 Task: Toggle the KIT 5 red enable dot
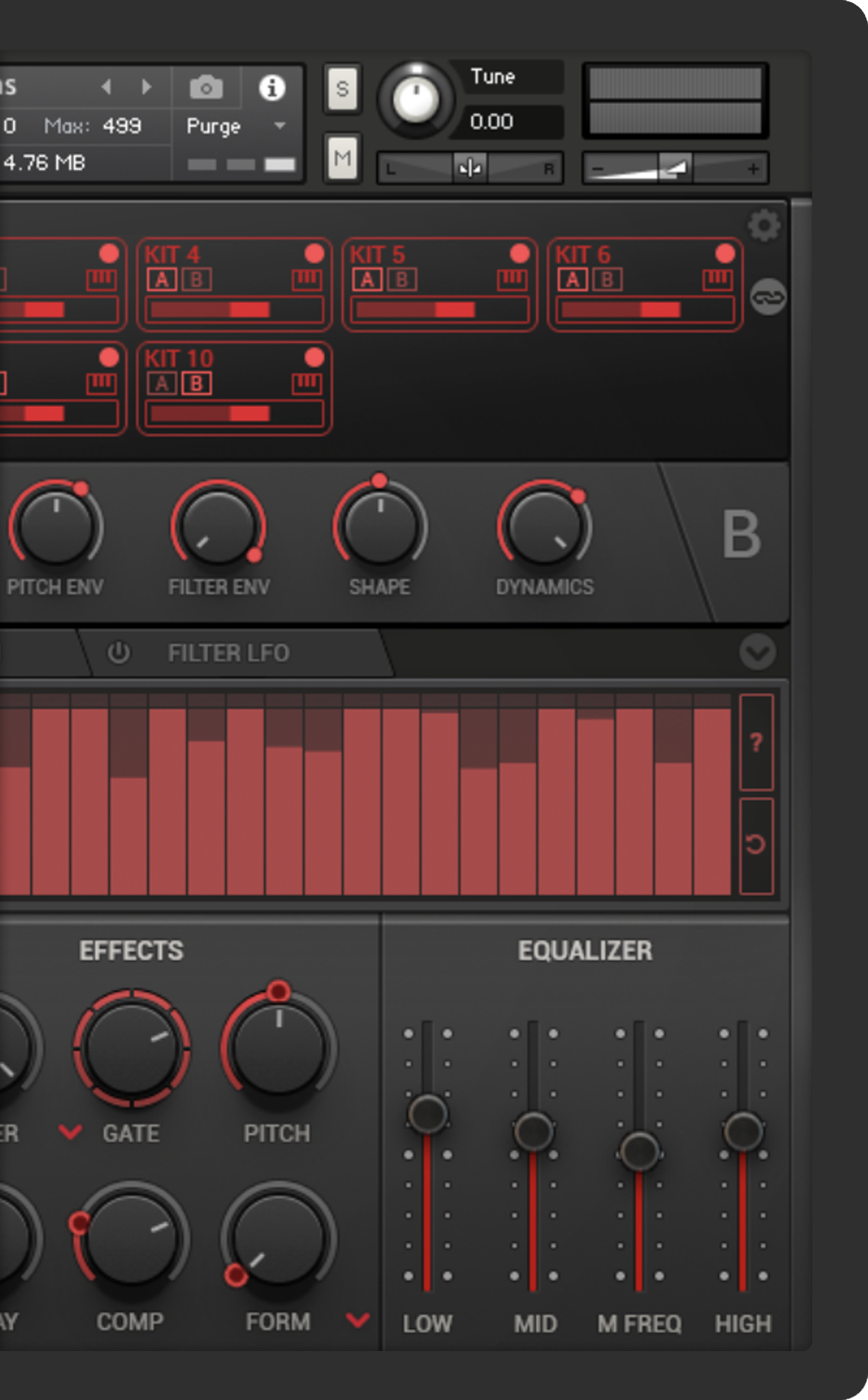point(519,253)
